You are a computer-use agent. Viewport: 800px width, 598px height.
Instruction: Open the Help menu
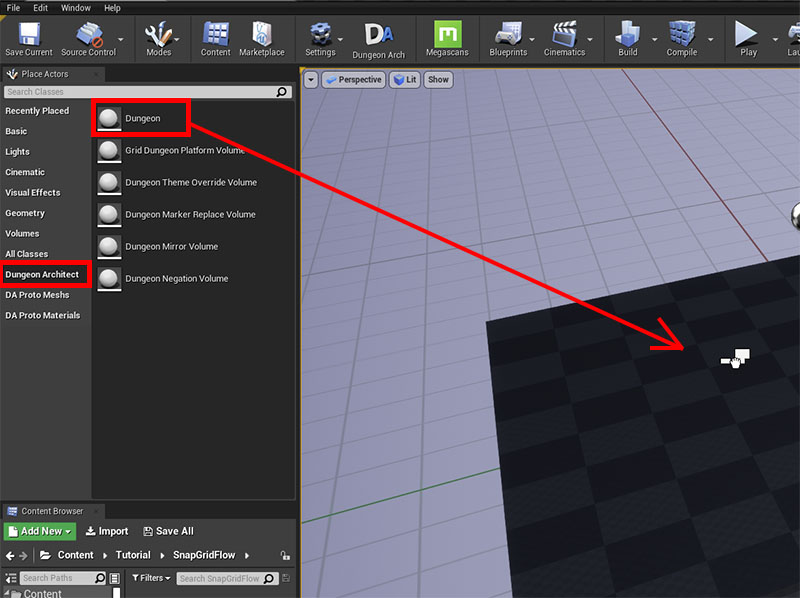click(x=112, y=8)
